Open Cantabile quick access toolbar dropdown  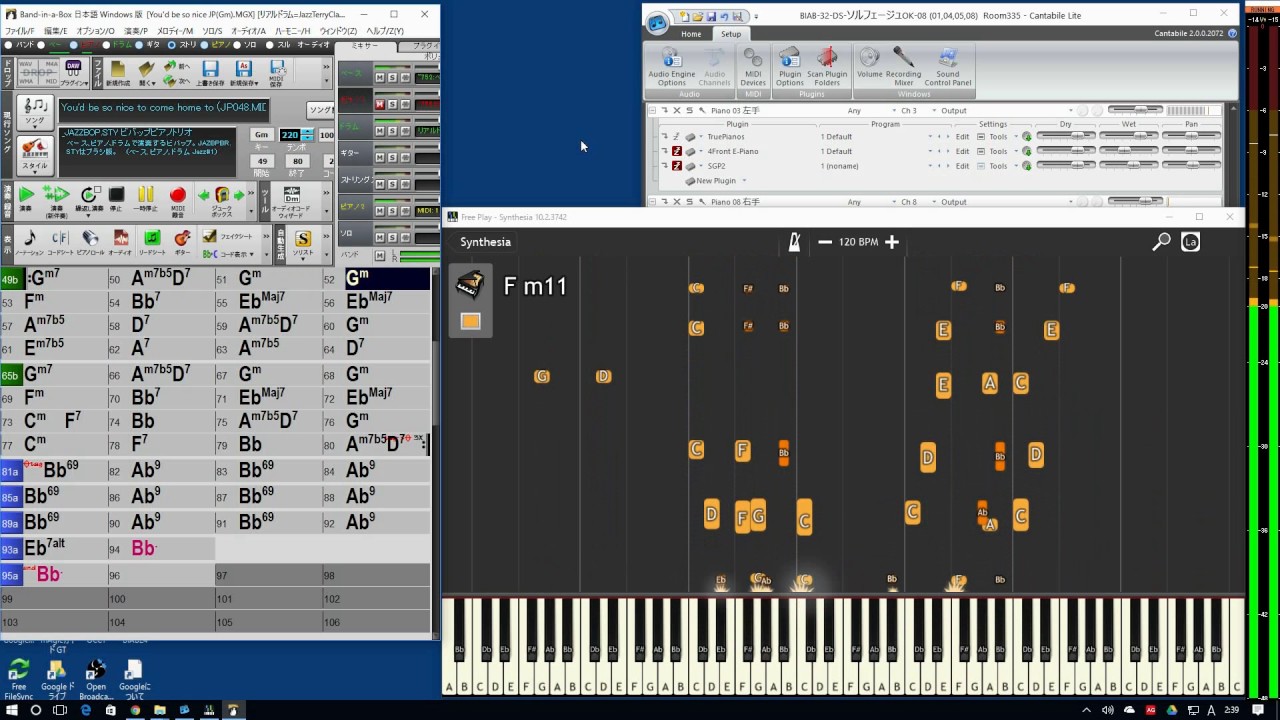757,17
